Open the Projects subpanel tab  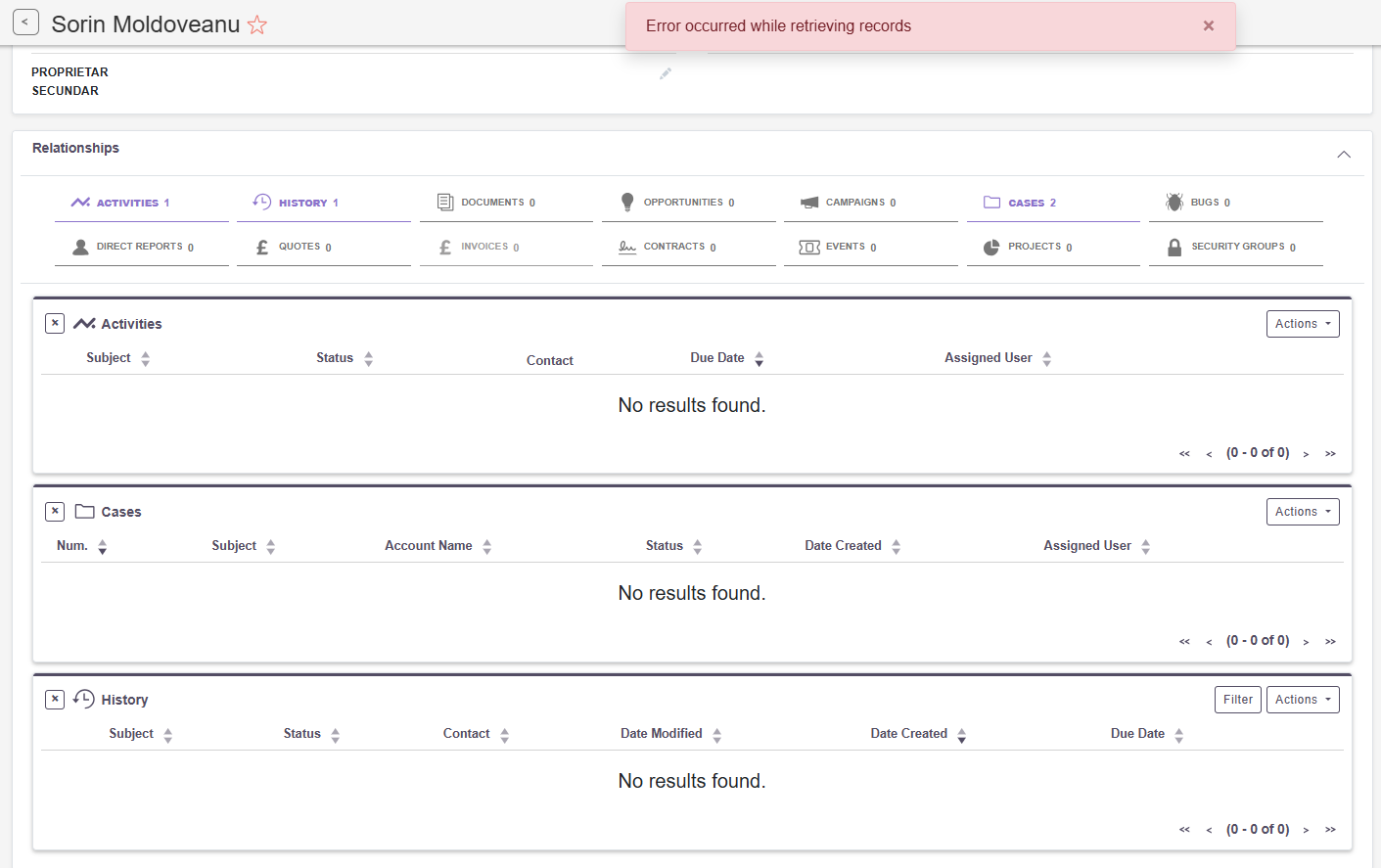pyautogui.click(x=1053, y=247)
